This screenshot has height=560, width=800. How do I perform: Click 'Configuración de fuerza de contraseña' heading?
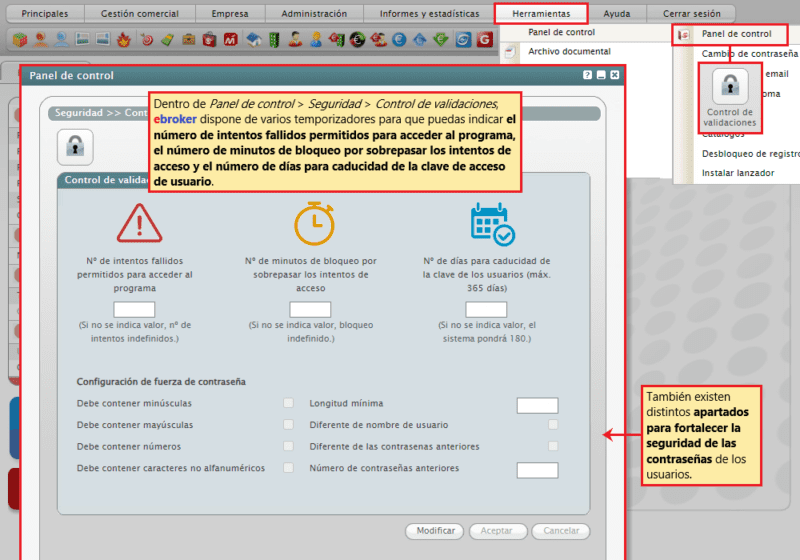[x=161, y=381]
